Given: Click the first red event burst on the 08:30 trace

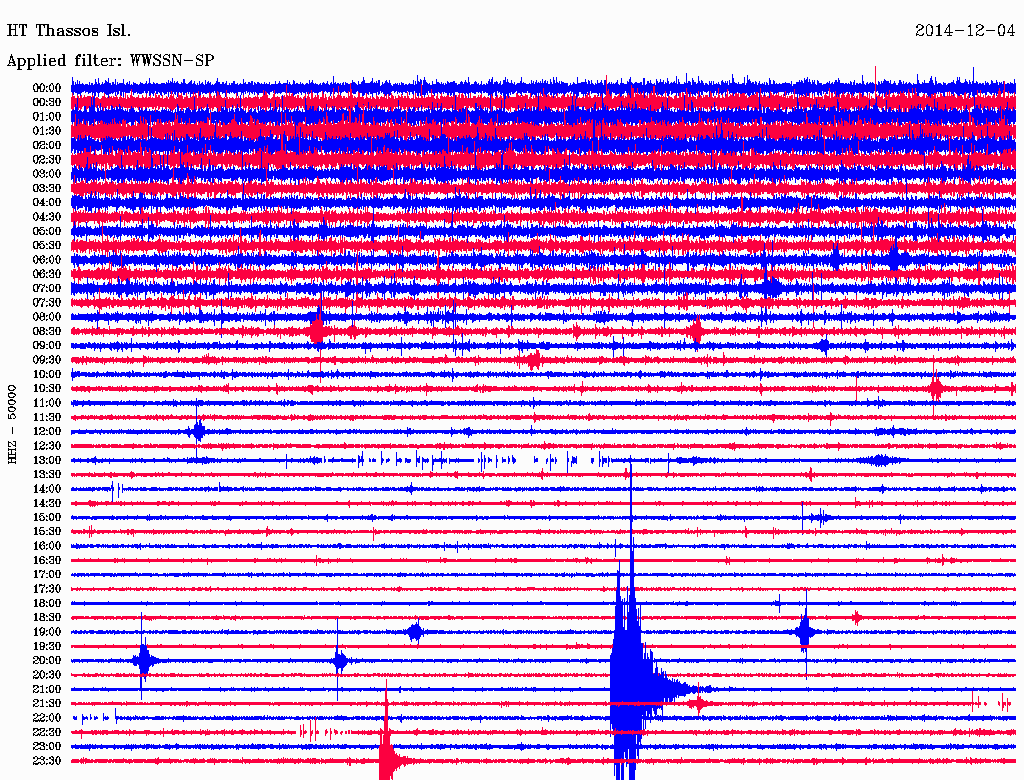Looking at the screenshot, I should click(x=317, y=331).
